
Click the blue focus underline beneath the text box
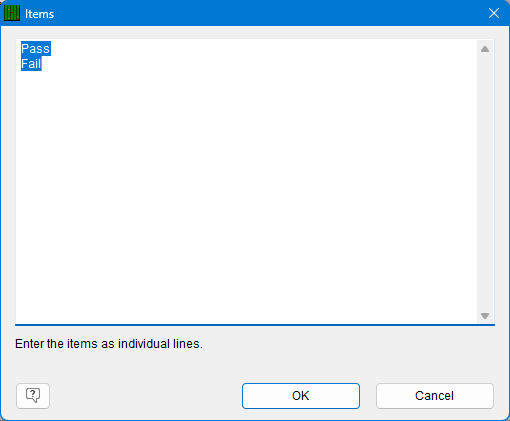(255, 325)
